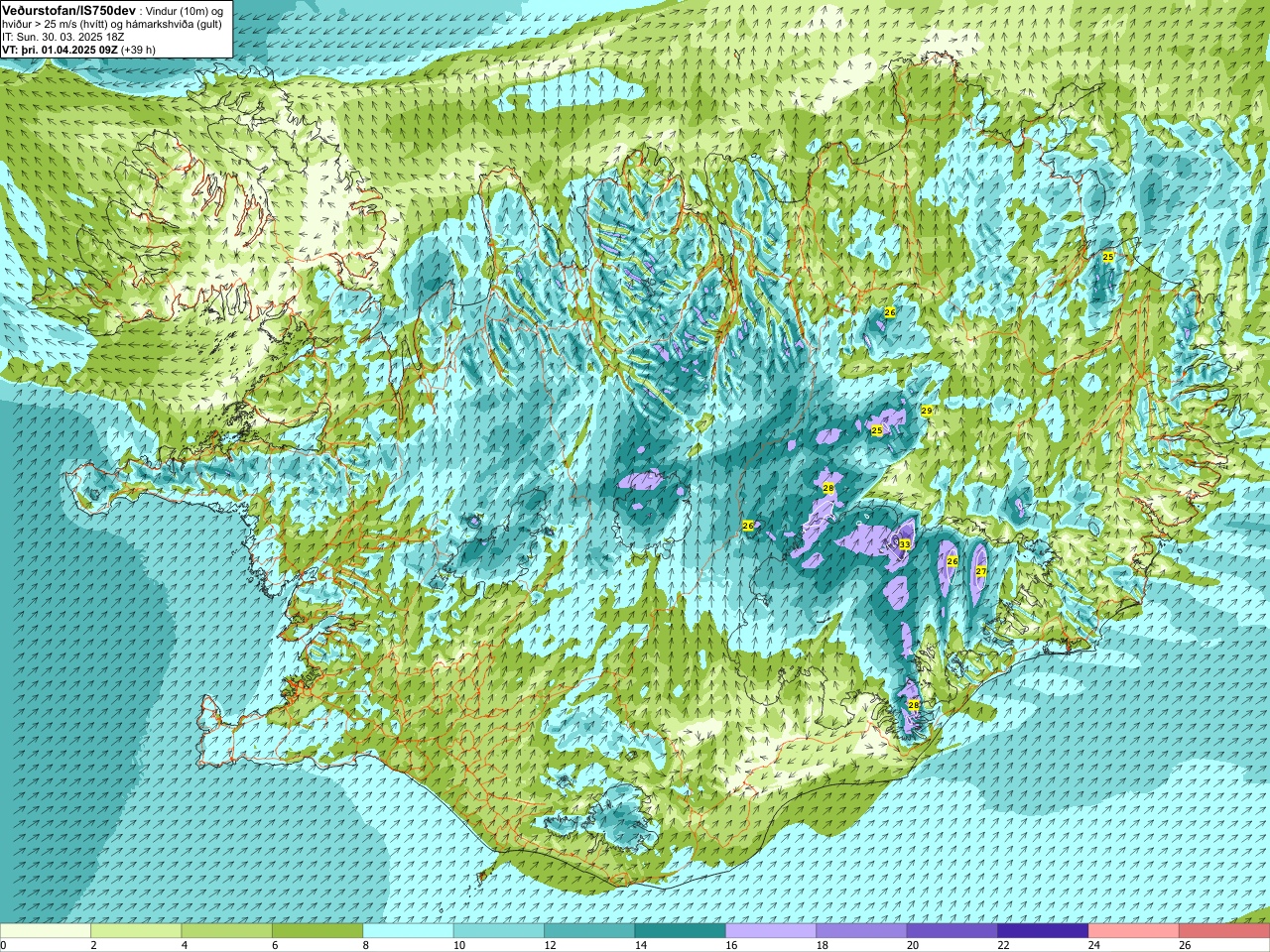Screen dimensions: 1270x952
Task: Click the gust marker 25 just left of marker 29
Action: [x=876, y=430]
